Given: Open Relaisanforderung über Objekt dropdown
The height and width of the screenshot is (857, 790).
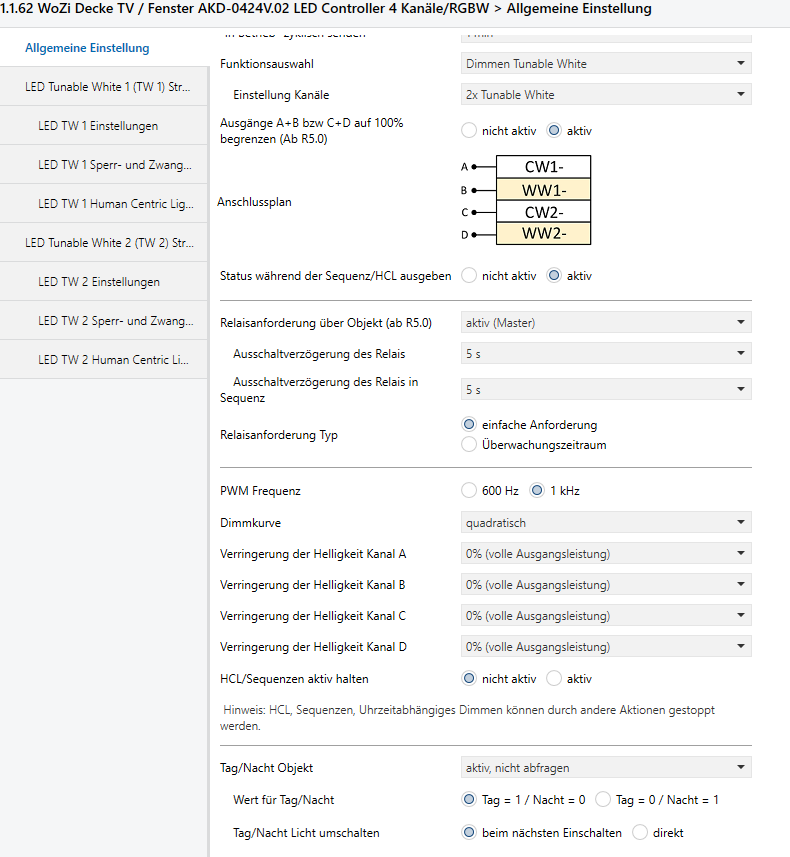Looking at the screenshot, I should click(606, 323).
